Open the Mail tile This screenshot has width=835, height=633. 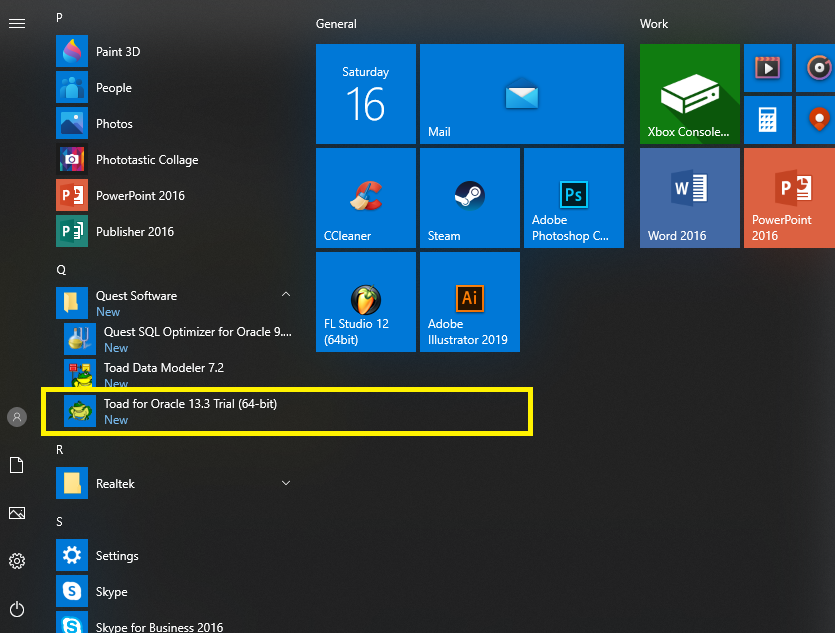pos(522,94)
